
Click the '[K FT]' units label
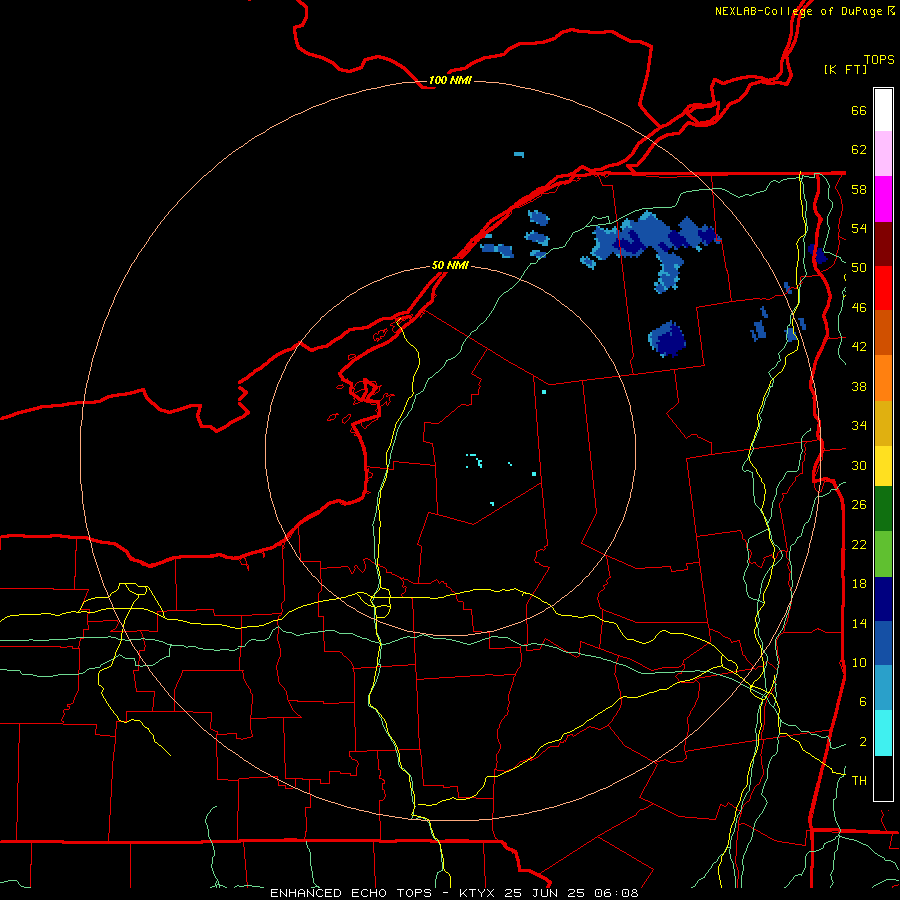(x=845, y=69)
